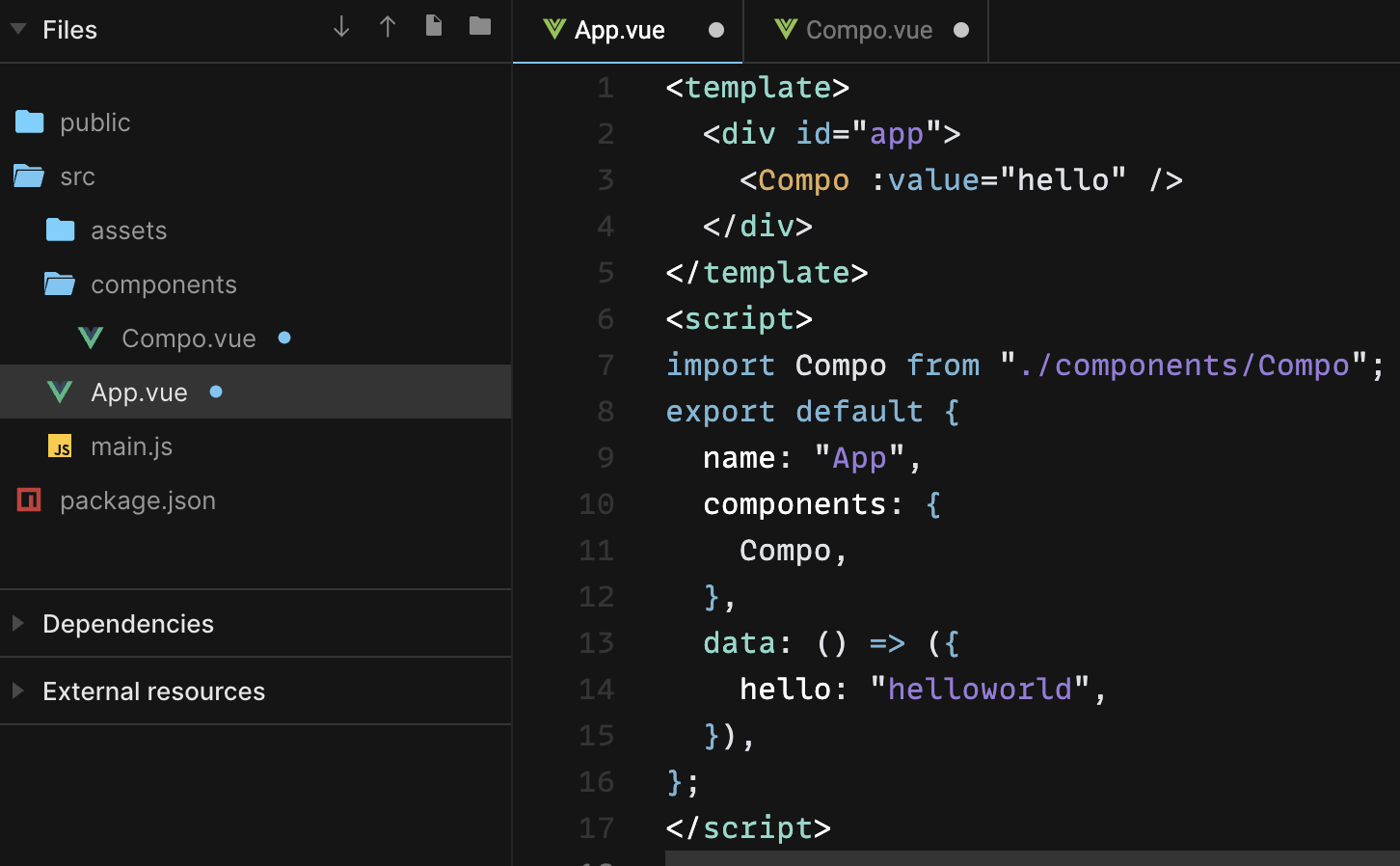1400x866 pixels.
Task: Open the public folder
Action: (256, 122)
